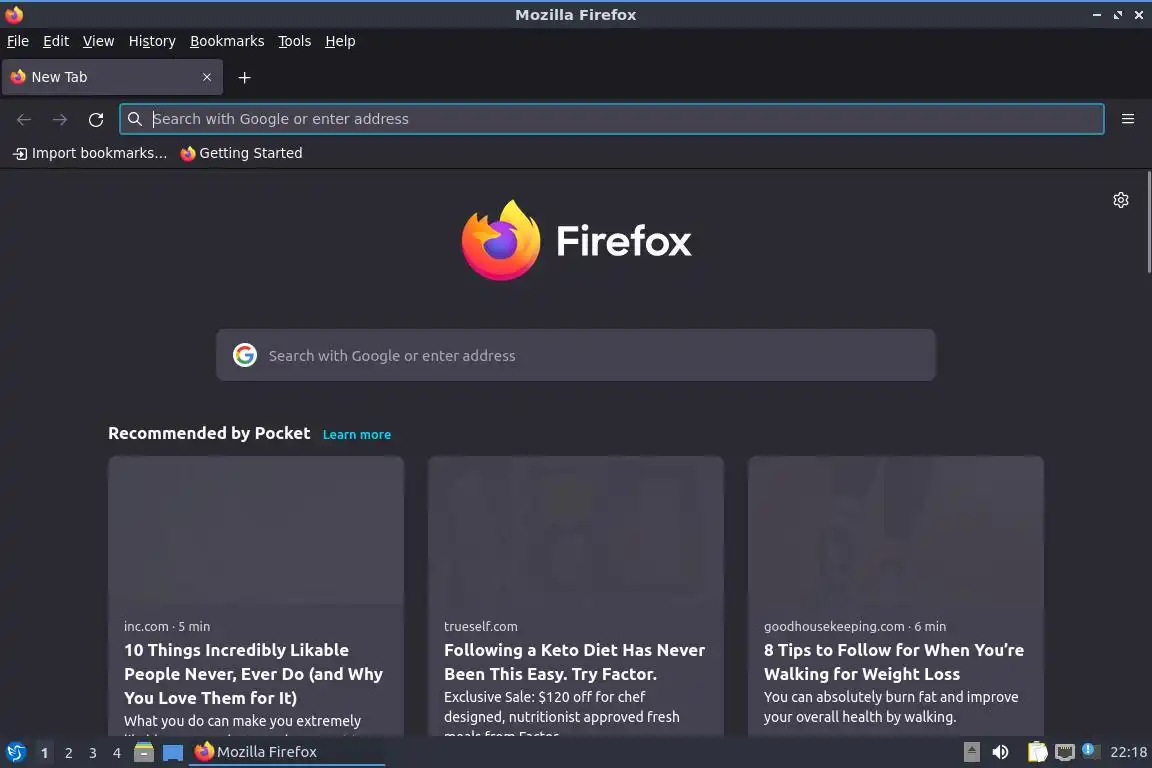Open the volume control in system tray
Image resolution: width=1152 pixels, height=768 pixels.
point(1000,752)
